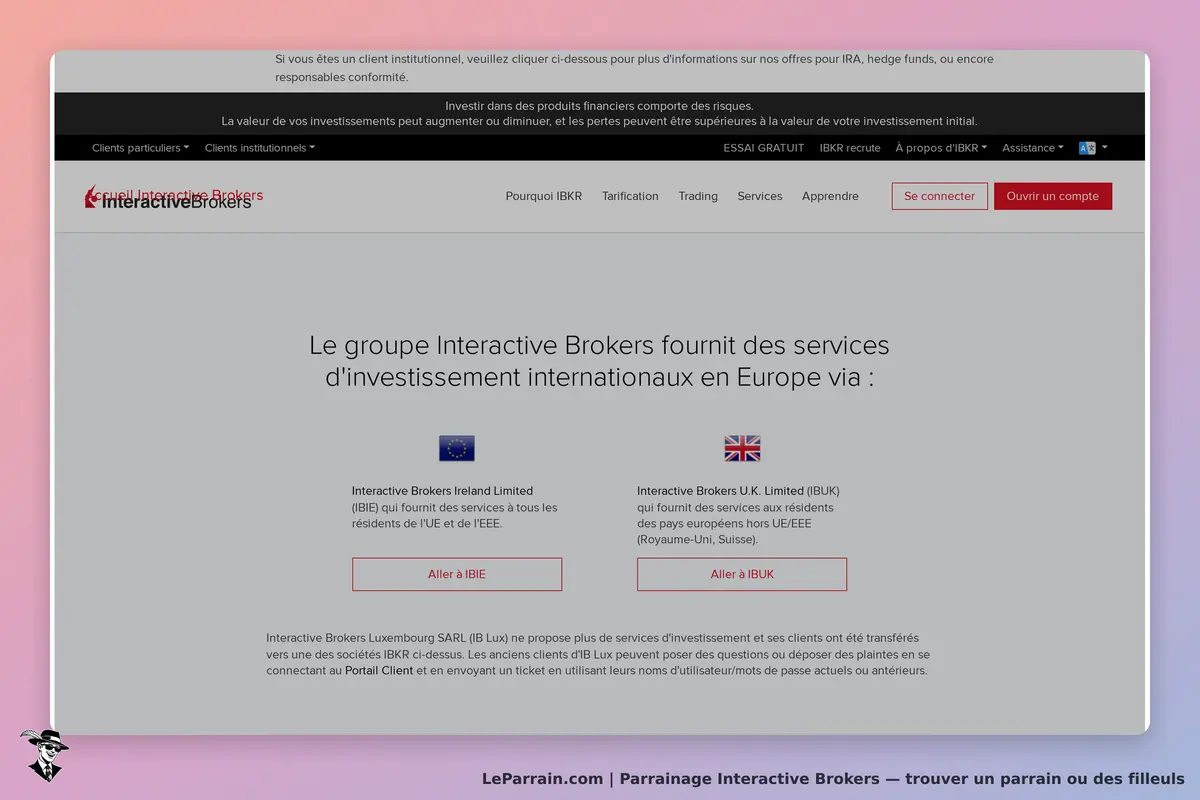This screenshot has width=1200, height=800.
Task: Open ESSAI GRATUIT link
Action: point(764,148)
